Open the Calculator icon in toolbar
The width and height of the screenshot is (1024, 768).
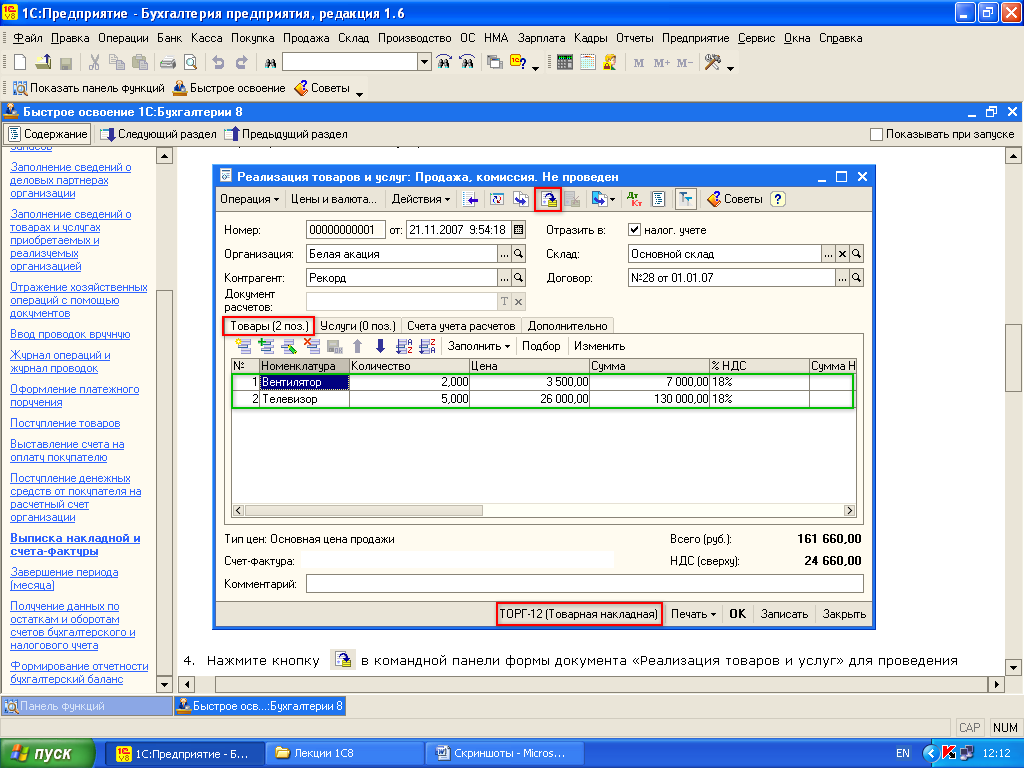coord(565,62)
